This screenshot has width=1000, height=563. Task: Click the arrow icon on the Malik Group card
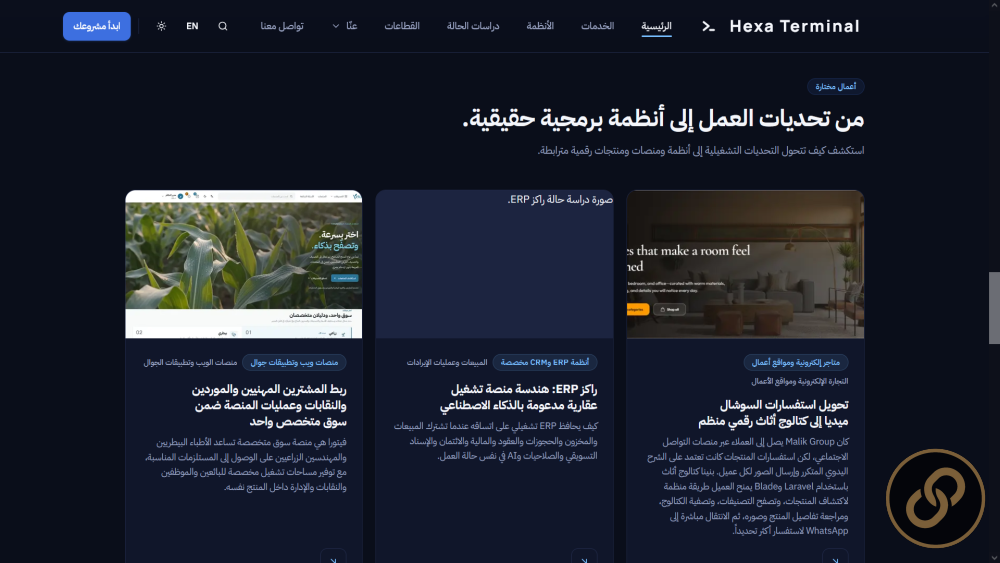pos(835,559)
